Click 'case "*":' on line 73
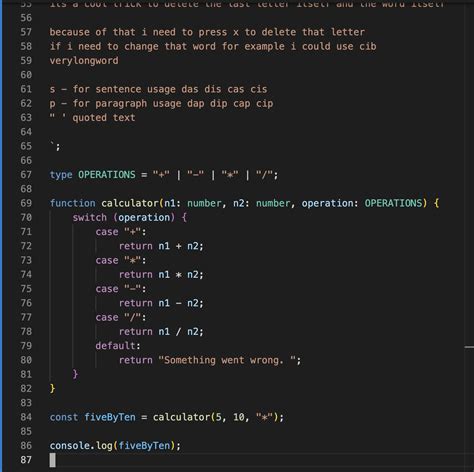Viewport: 474px width, 472px height. (121, 260)
